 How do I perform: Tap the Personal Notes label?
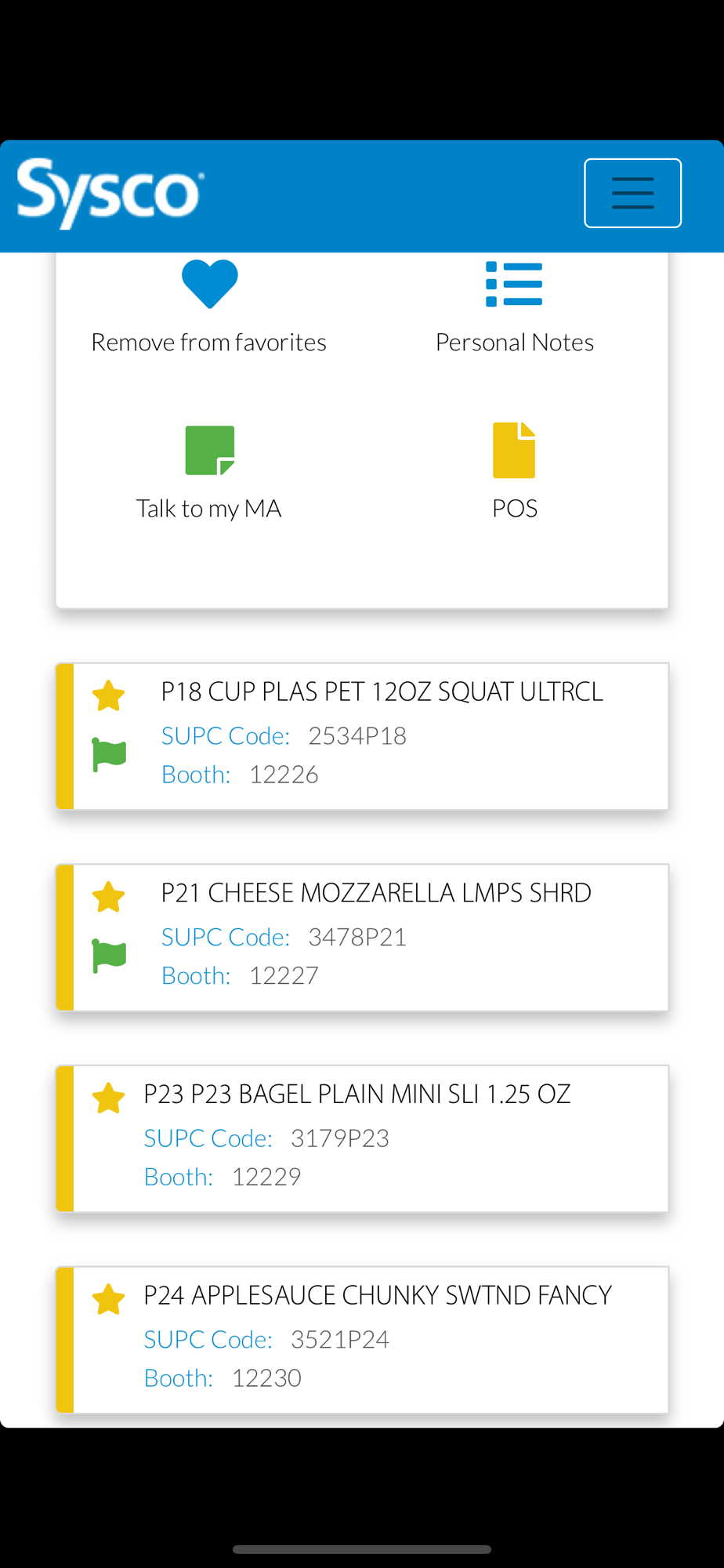coord(514,343)
